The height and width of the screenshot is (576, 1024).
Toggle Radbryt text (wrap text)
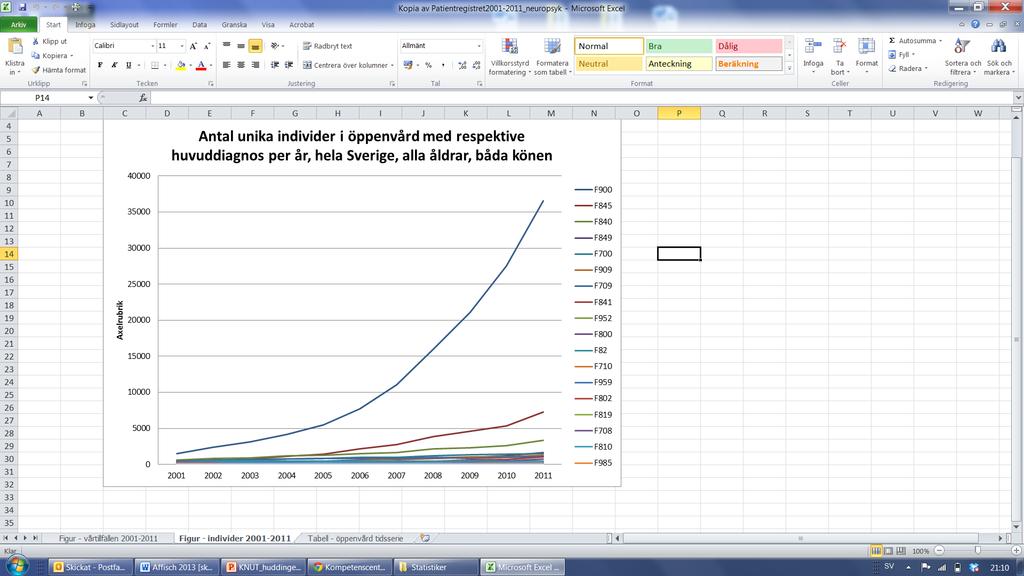pyautogui.click(x=327, y=46)
